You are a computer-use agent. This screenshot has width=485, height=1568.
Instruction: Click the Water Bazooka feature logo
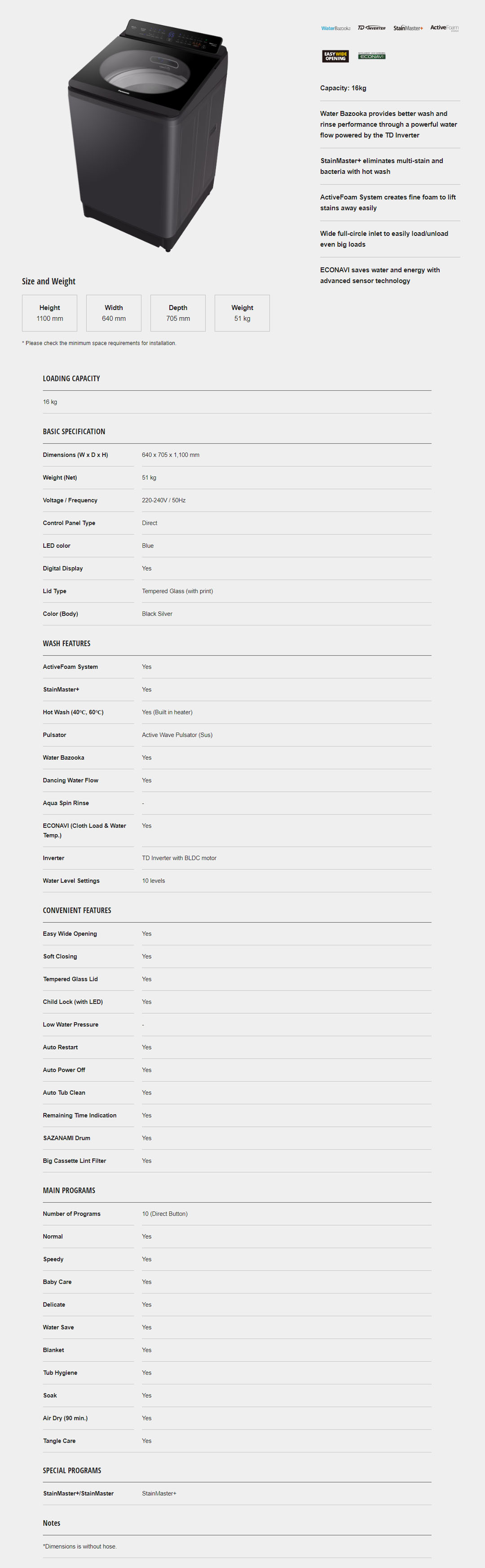click(x=335, y=28)
